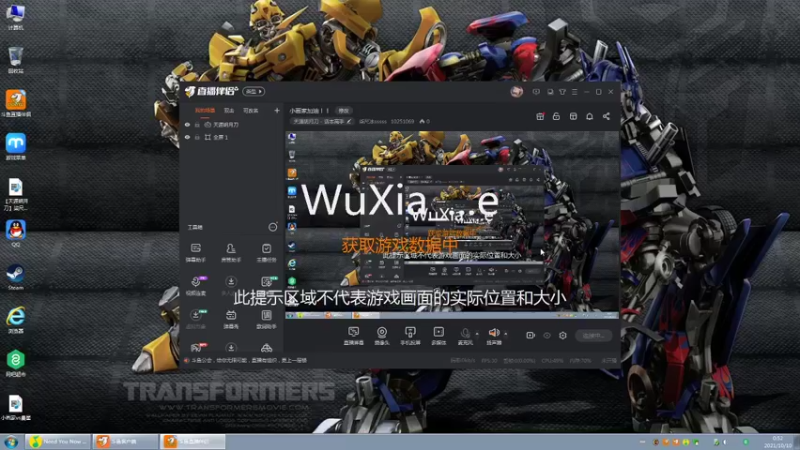Click the taskbar clock
800x450 pixels.
(778, 442)
